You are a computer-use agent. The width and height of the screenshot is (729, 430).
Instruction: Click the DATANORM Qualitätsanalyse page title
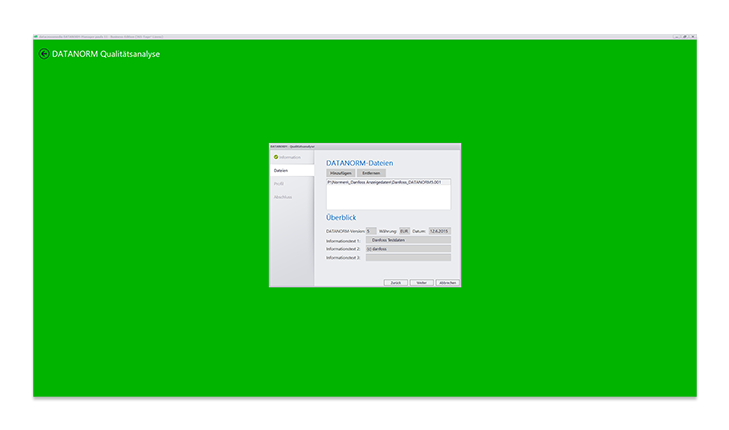pos(106,54)
